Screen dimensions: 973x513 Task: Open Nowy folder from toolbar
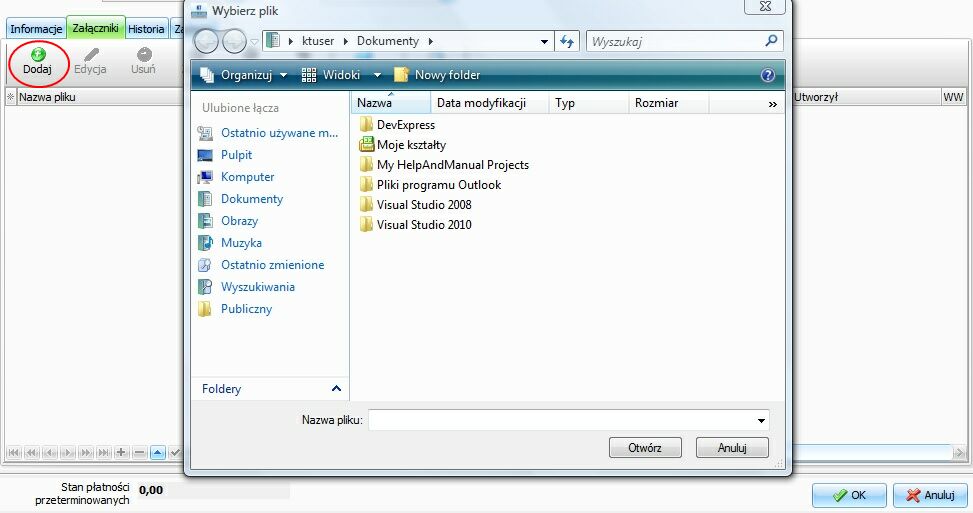pyautogui.click(x=437, y=75)
